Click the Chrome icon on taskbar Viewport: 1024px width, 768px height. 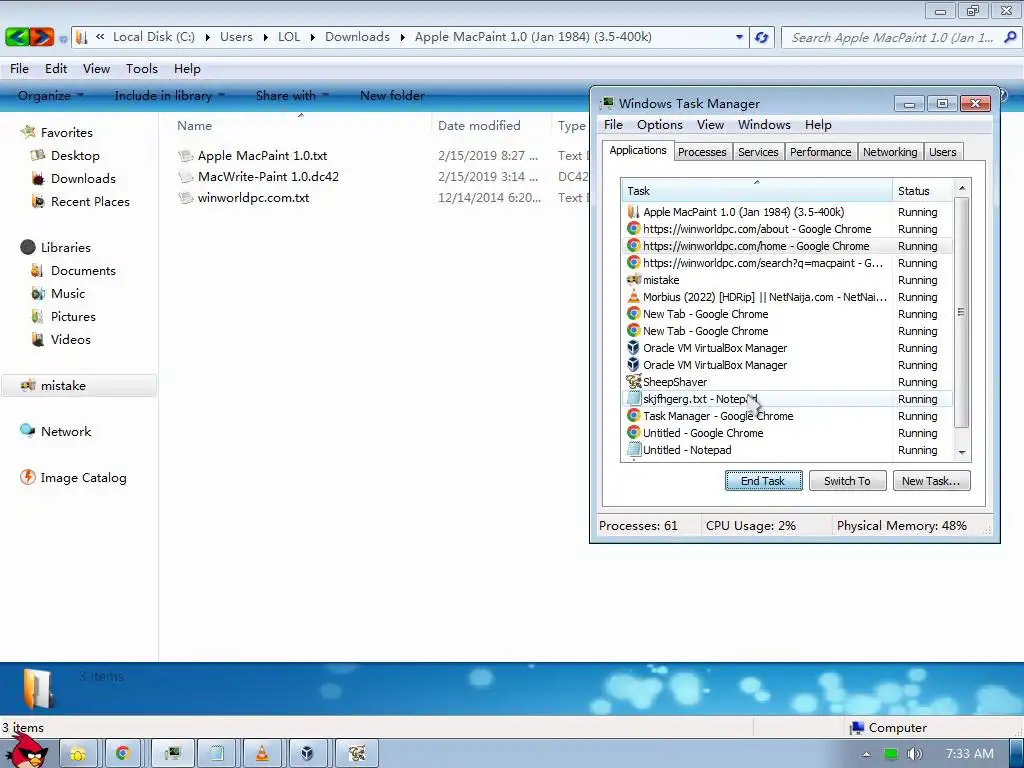click(122, 753)
